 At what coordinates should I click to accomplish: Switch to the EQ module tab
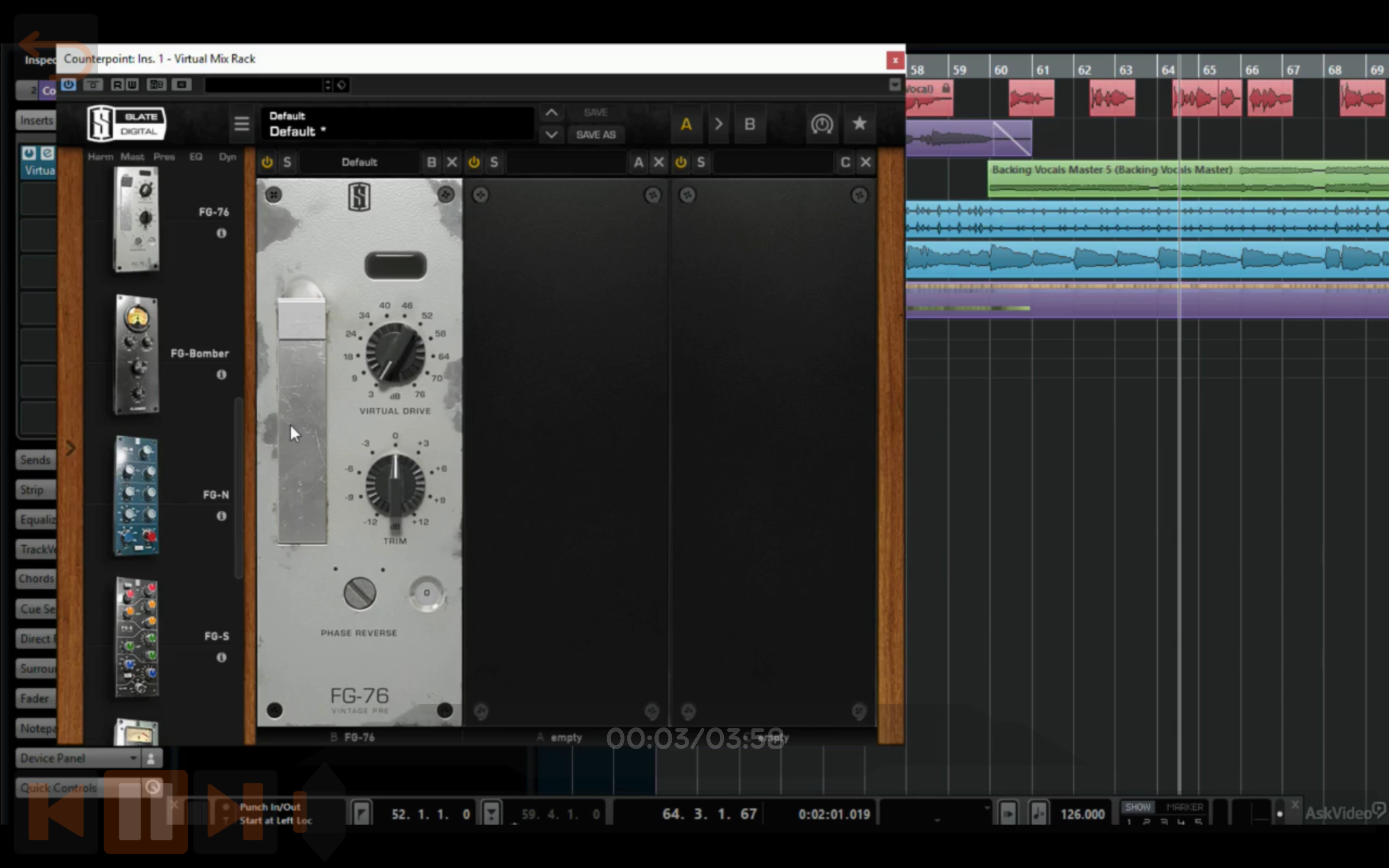pyautogui.click(x=196, y=157)
